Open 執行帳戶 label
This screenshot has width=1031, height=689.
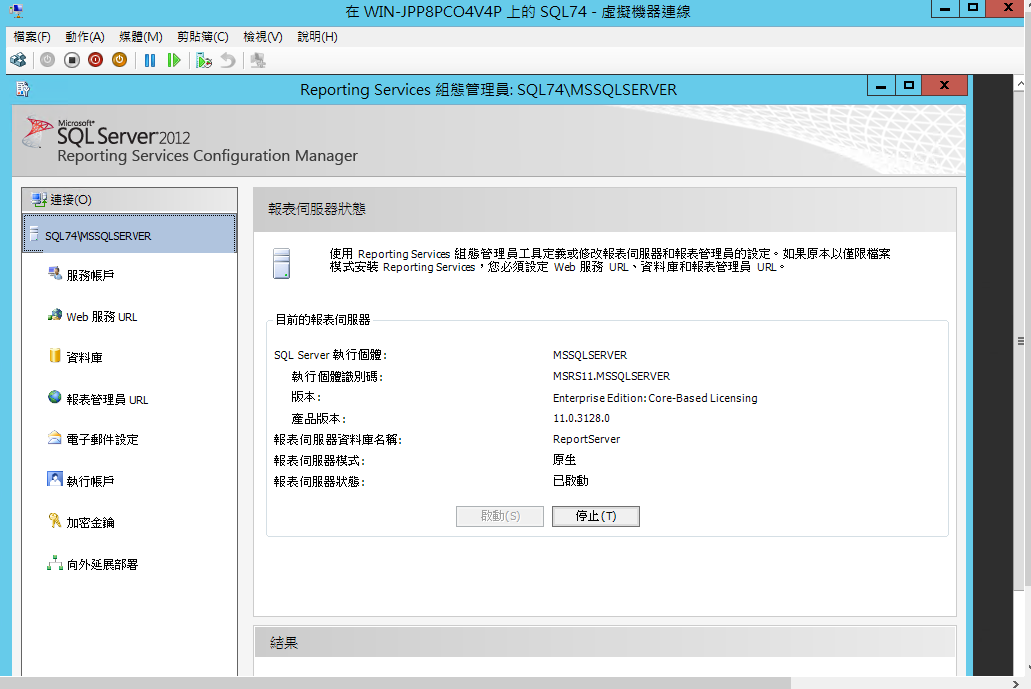pos(91,481)
